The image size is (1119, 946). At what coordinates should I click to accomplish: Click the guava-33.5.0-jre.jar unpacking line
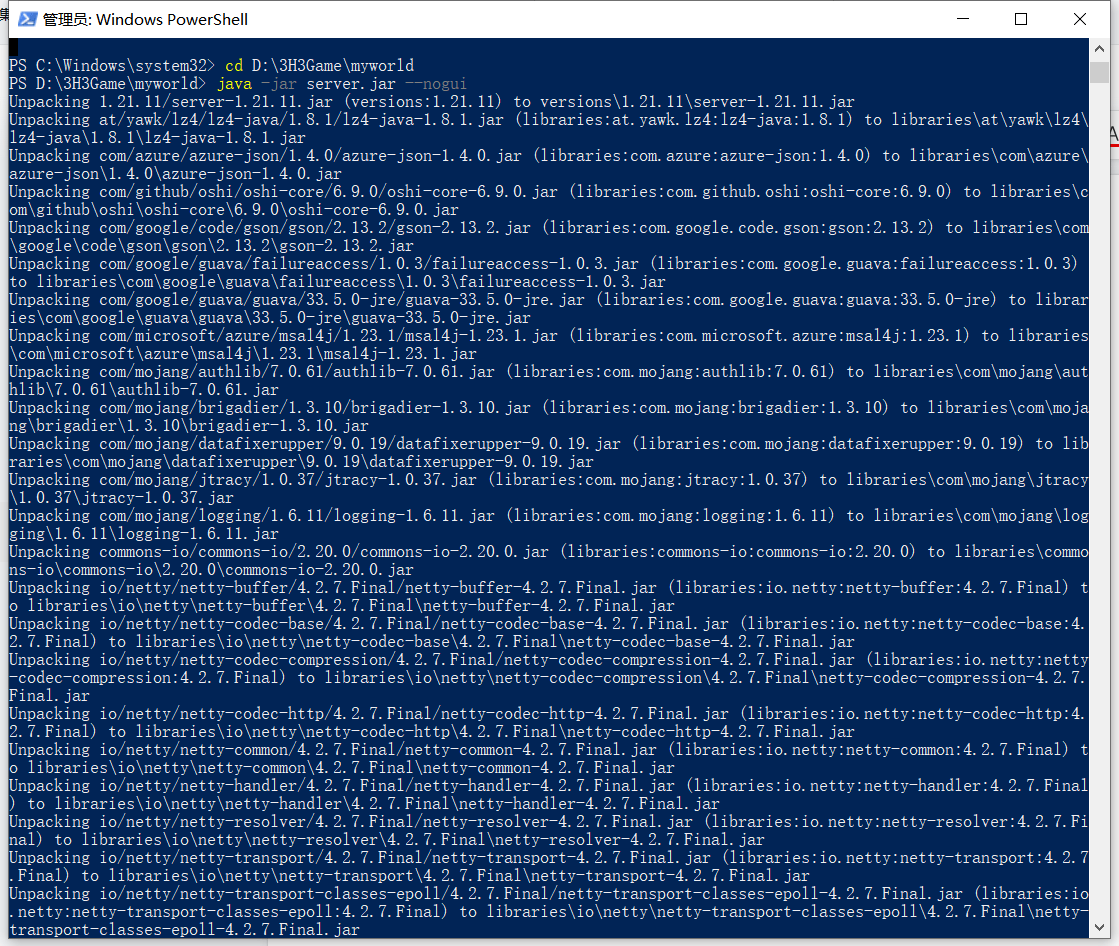coord(548,308)
